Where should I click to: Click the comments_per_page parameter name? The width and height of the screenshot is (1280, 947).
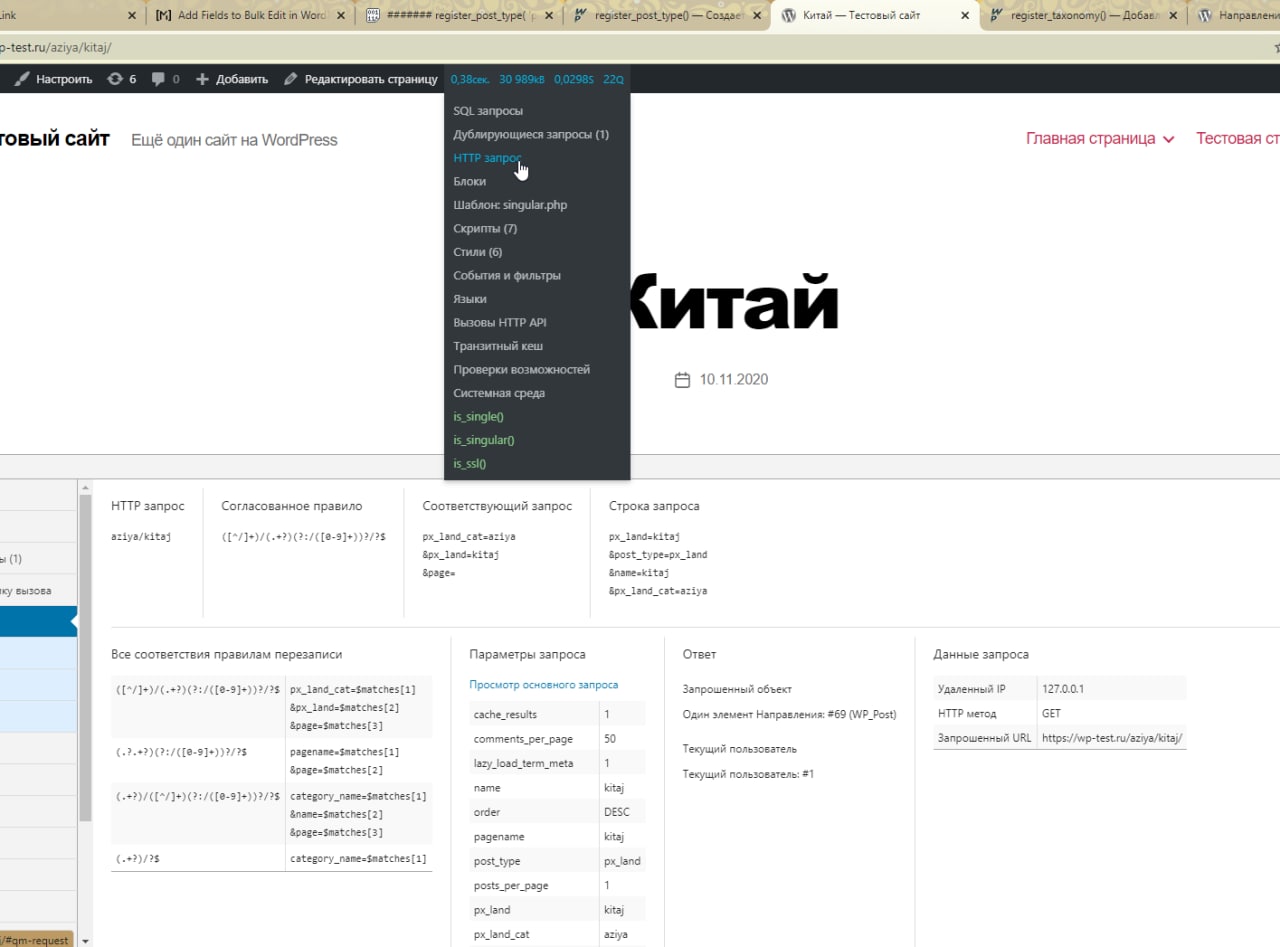click(x=523, y=739)
